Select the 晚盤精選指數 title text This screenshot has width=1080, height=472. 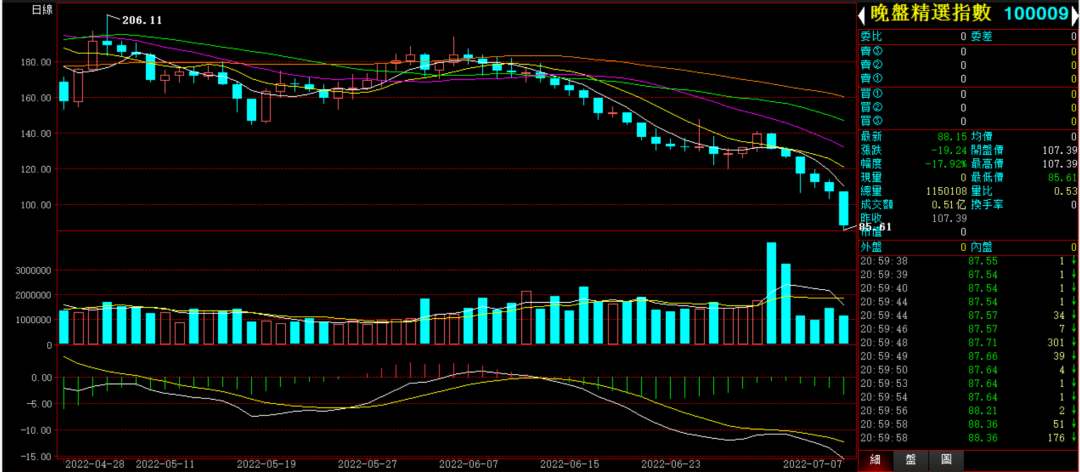point(932,16)
